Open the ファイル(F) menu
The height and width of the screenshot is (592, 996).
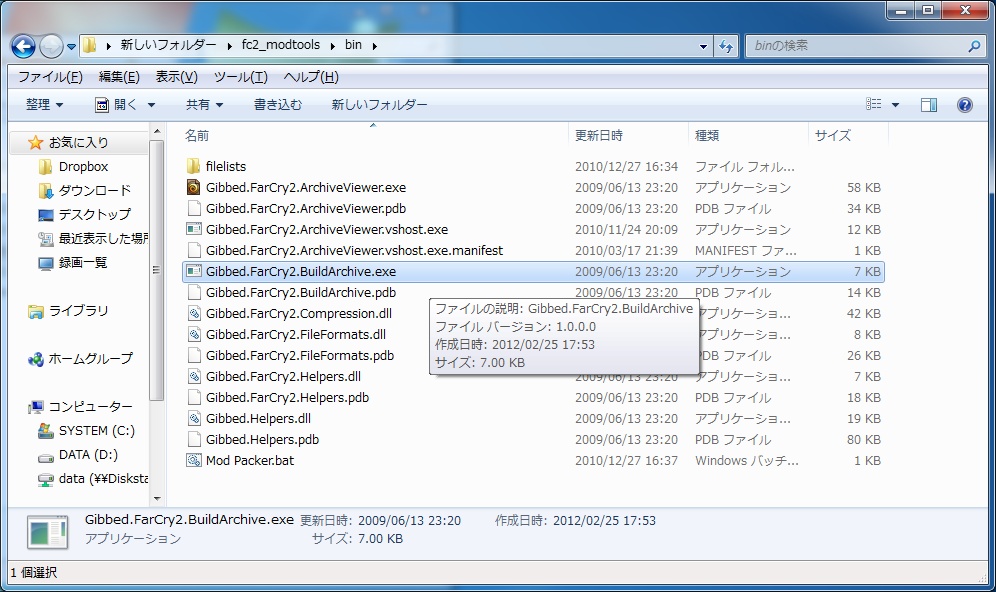(x=50, y=77)
